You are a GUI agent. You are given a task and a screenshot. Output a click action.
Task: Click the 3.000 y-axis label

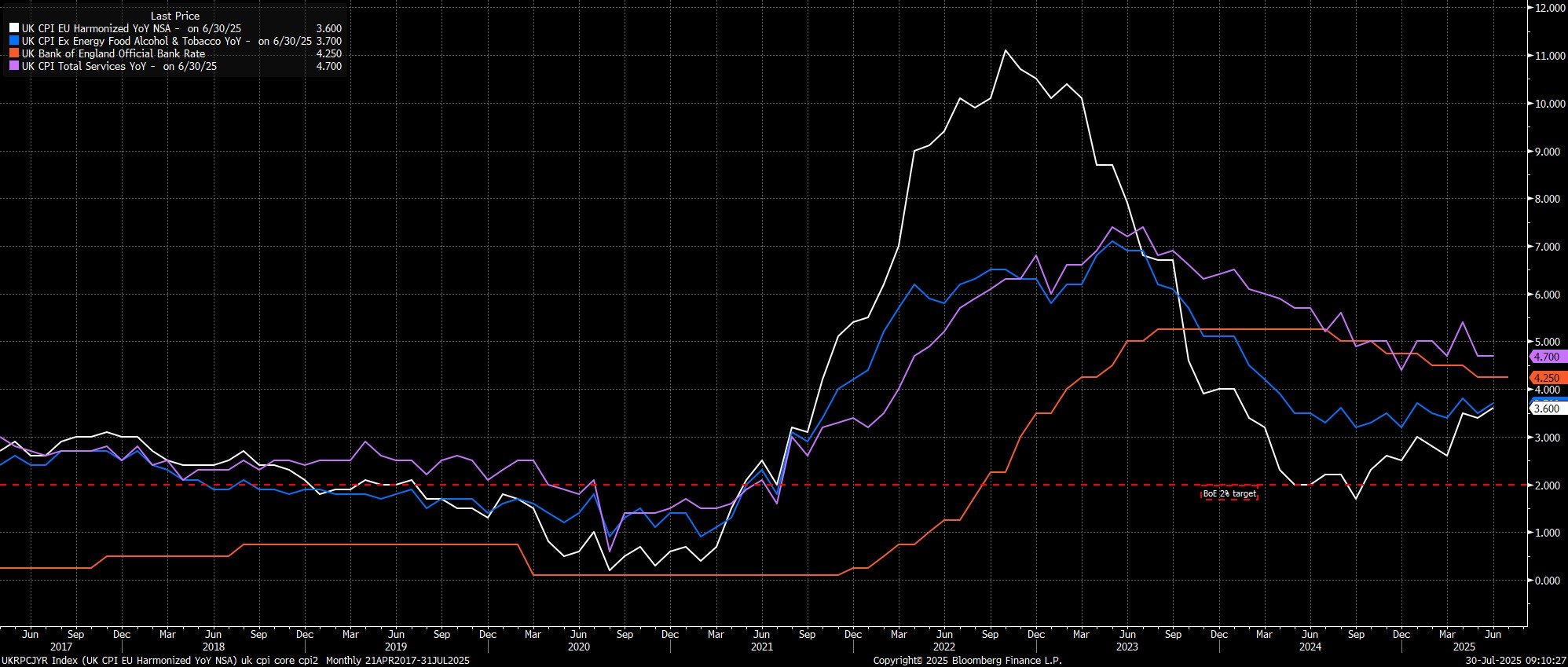click(1547, 438)
